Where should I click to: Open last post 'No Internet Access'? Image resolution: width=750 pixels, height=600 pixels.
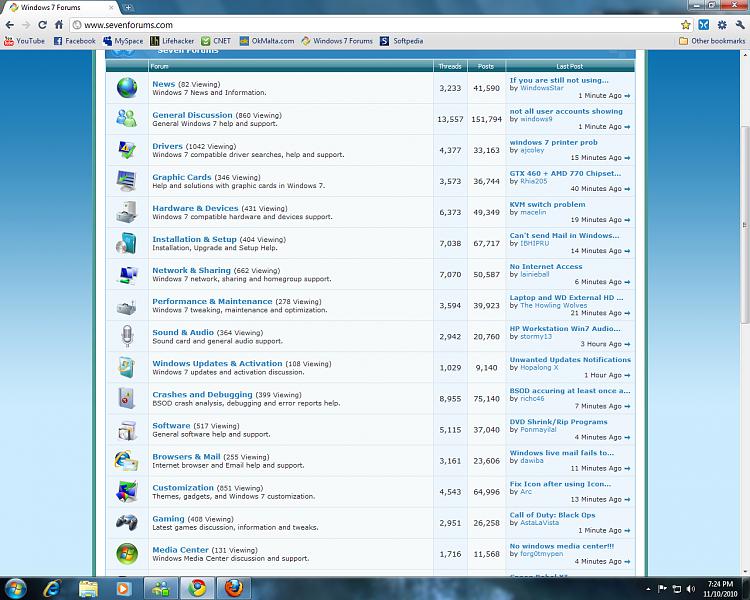[546, 267]
